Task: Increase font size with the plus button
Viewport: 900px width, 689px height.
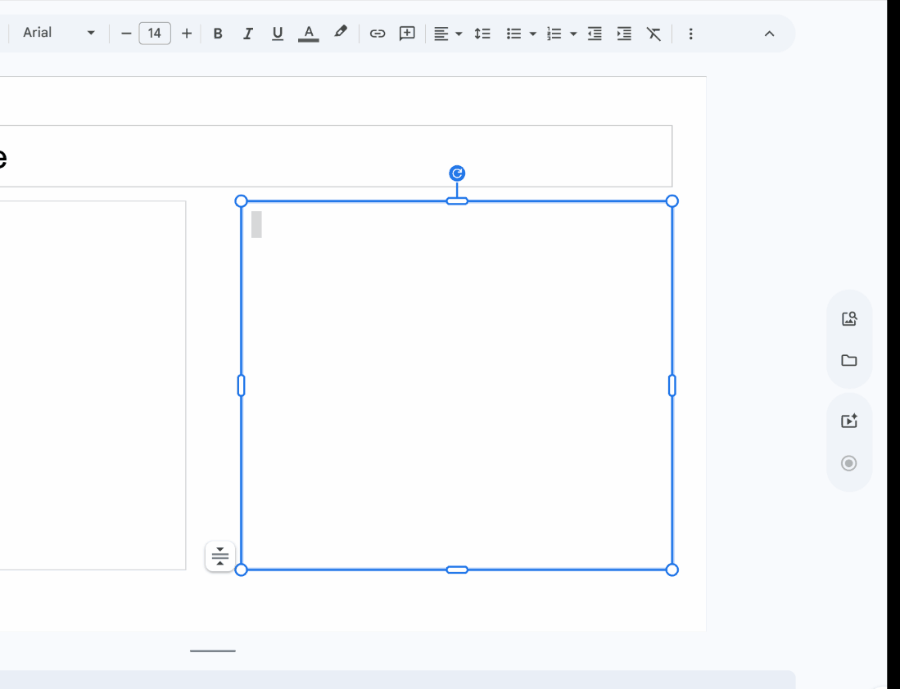Action: click(x=187, y=34)
